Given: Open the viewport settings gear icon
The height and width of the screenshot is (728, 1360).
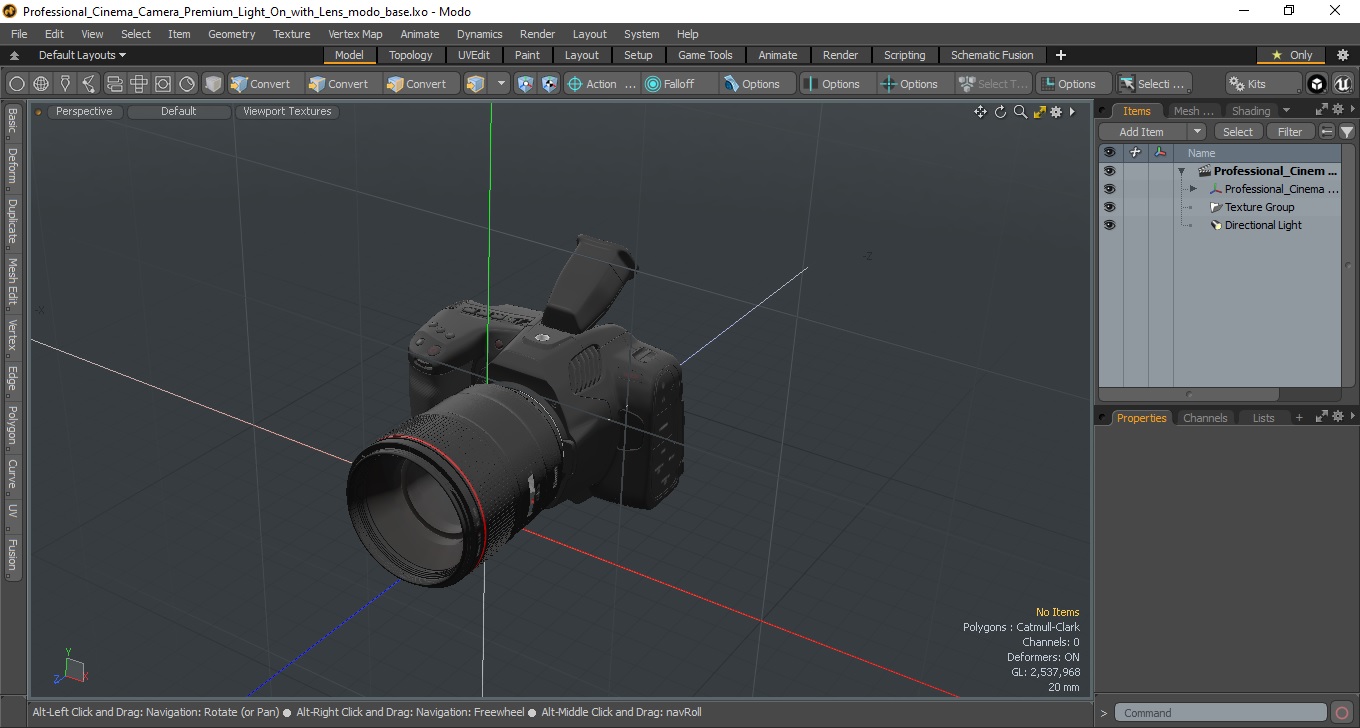Looking at the screenshot, I should (1056, 112).
